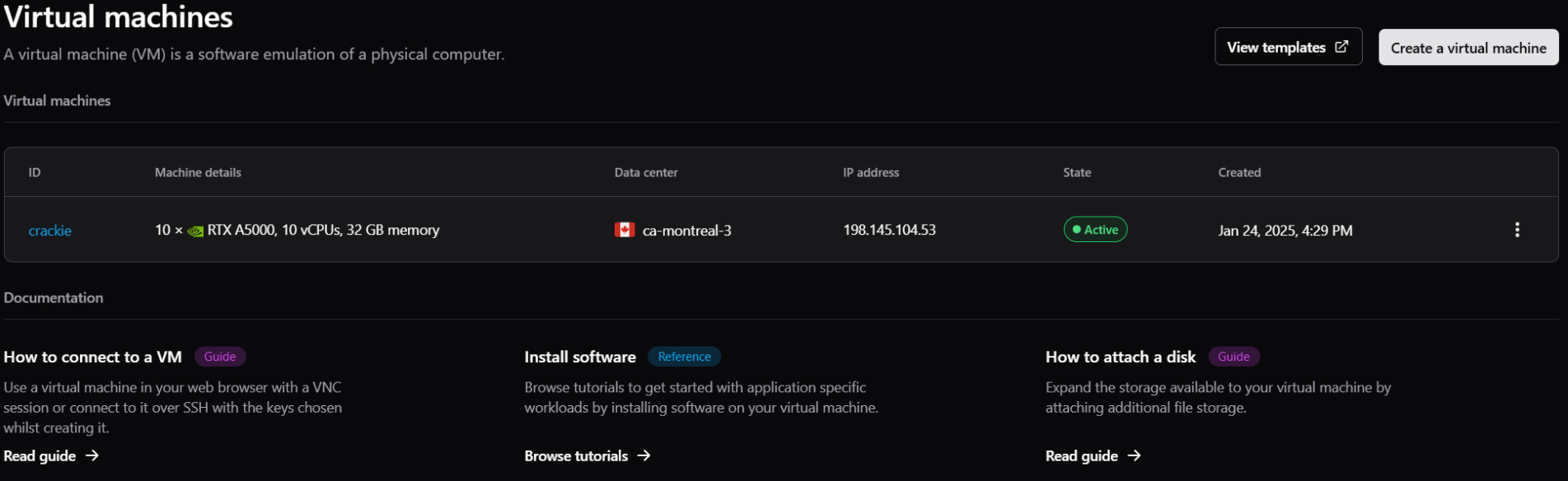Click the Active state badge
1568x481 pixels.
pos(1095,230)
